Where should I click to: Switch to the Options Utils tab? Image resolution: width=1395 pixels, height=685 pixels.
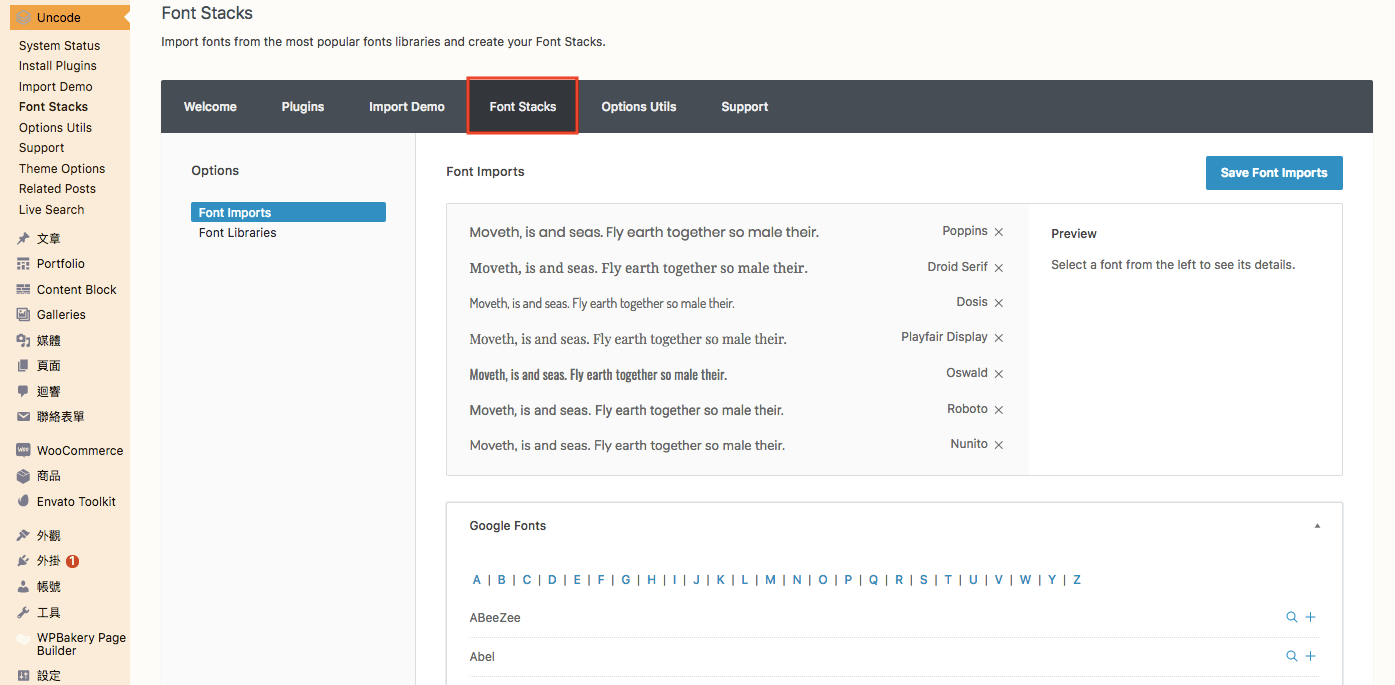pos(638,107)
